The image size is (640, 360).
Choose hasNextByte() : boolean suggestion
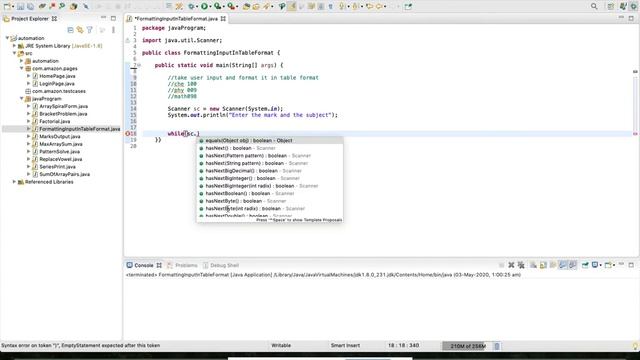[269, 201]
